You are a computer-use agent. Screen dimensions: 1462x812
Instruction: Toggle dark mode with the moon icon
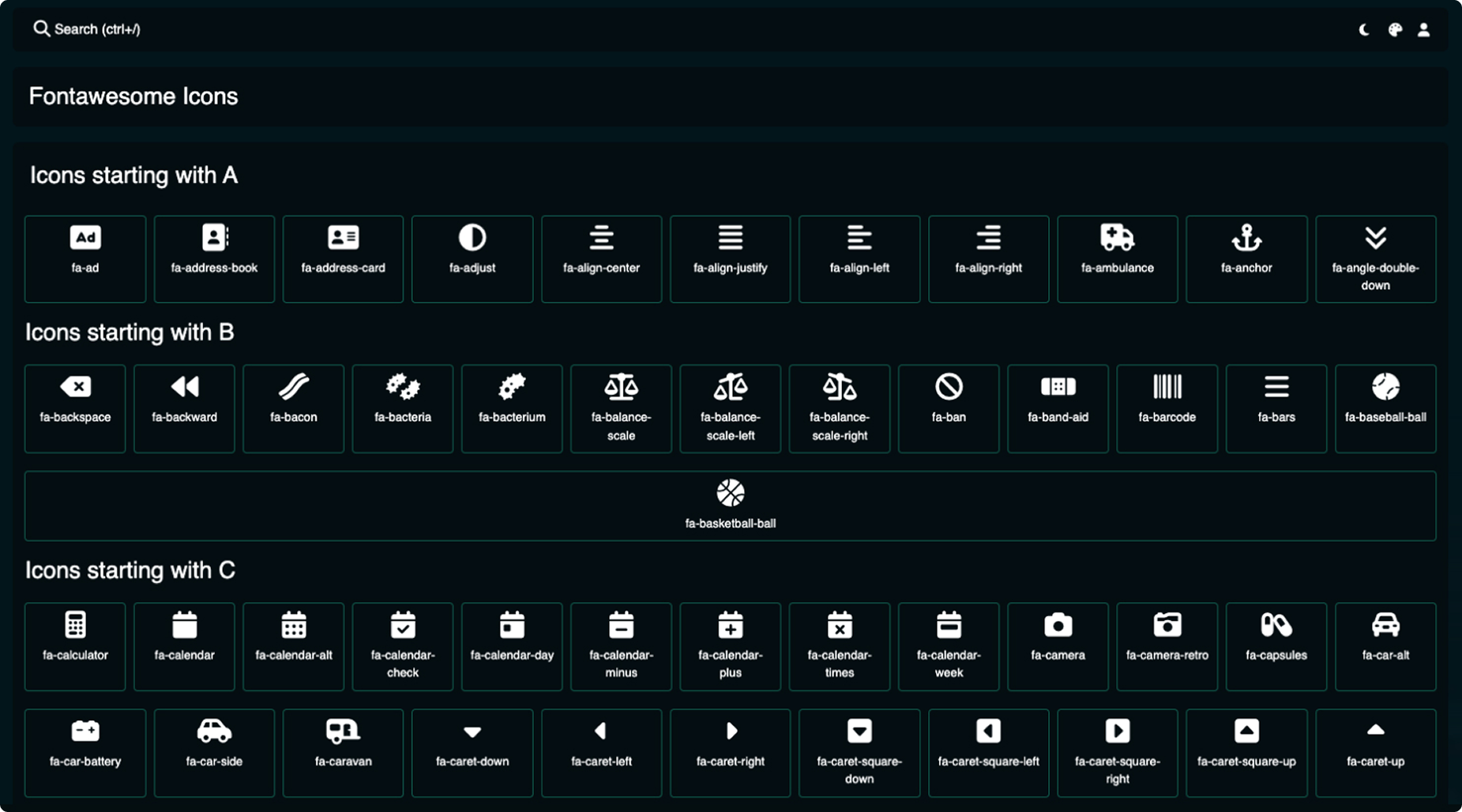point(1364,30)
